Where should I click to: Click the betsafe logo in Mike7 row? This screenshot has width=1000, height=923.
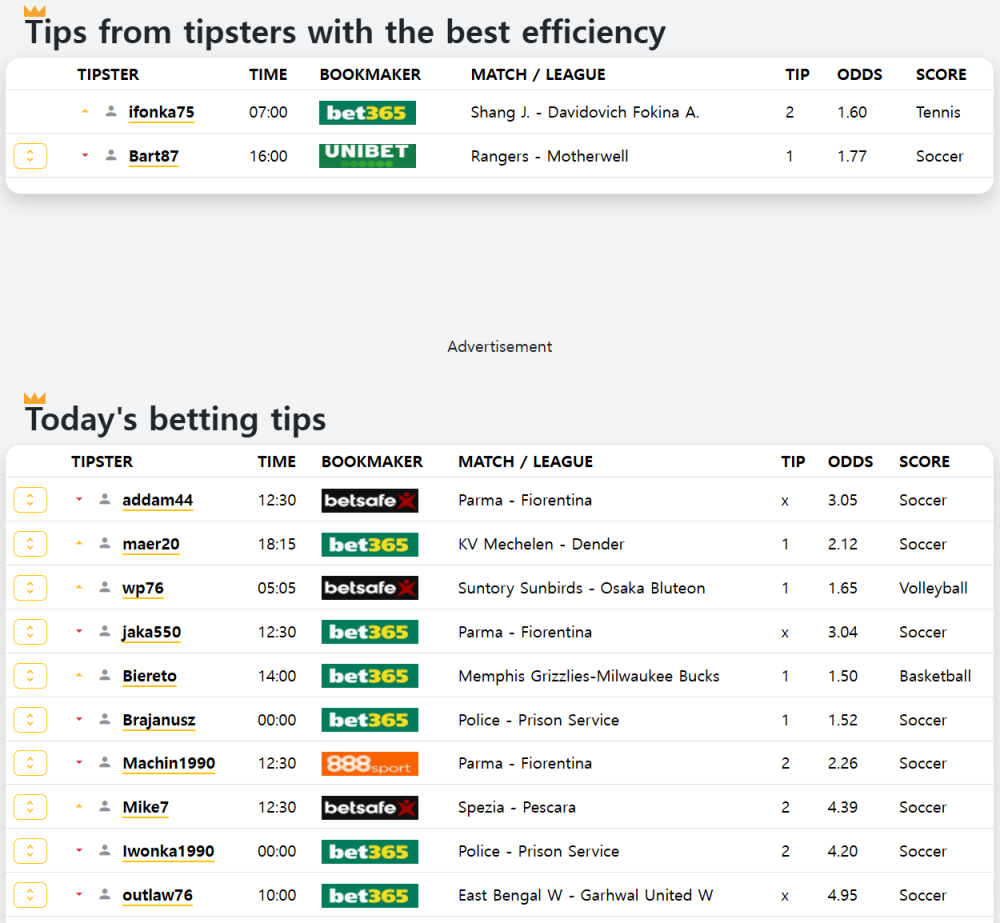[x=370, y=808]
